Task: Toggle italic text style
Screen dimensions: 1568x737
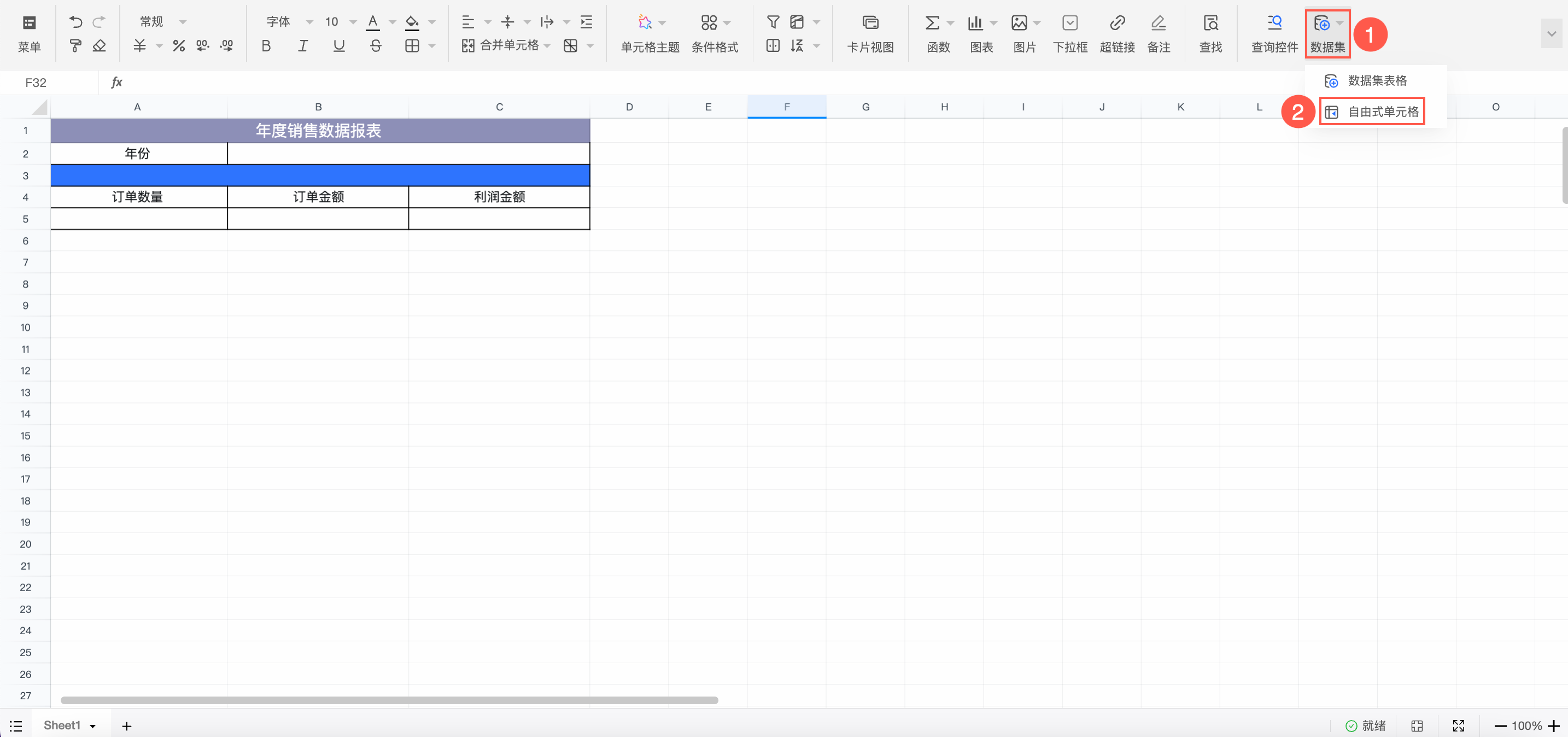Action: (302, 45)
